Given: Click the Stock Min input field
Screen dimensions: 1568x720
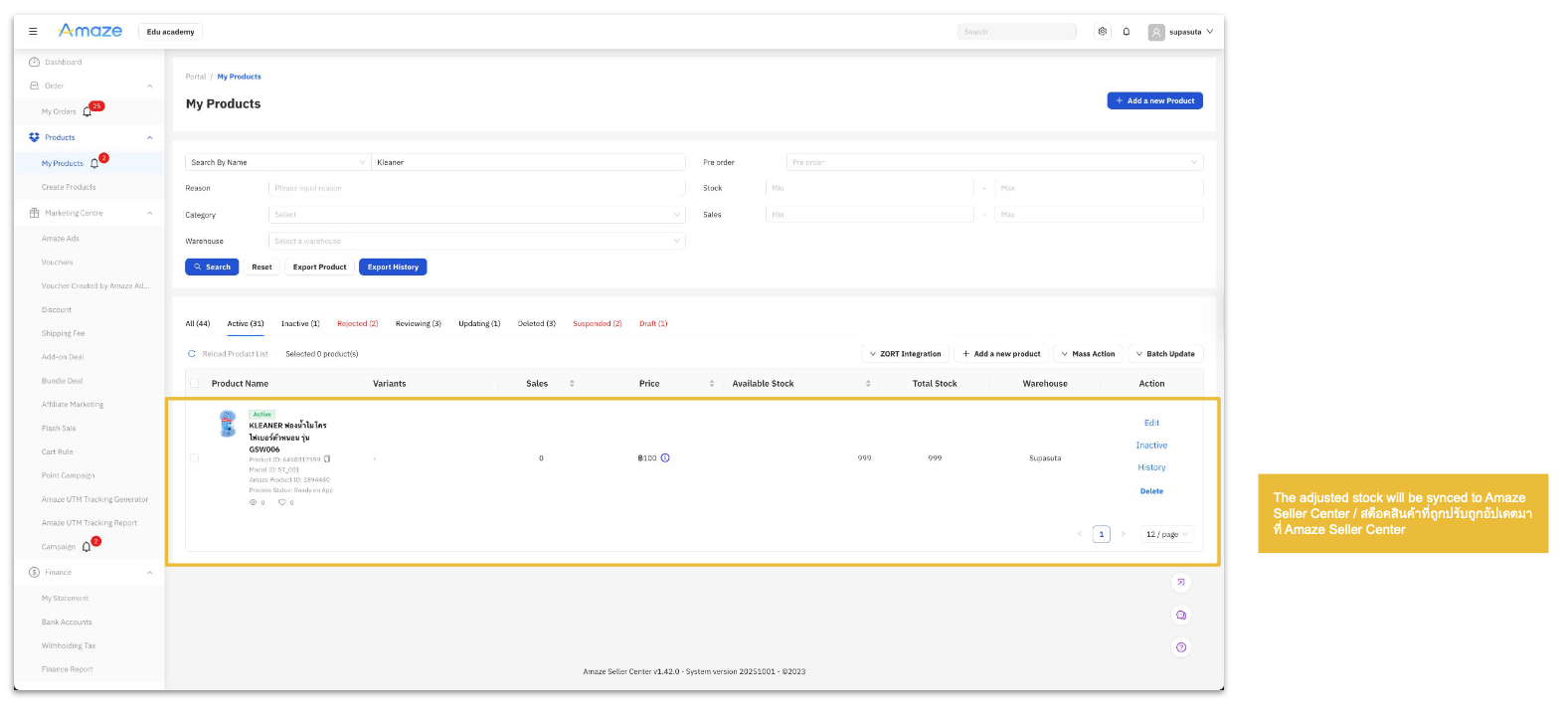Looking at the screenshot, I should (870, 188).
